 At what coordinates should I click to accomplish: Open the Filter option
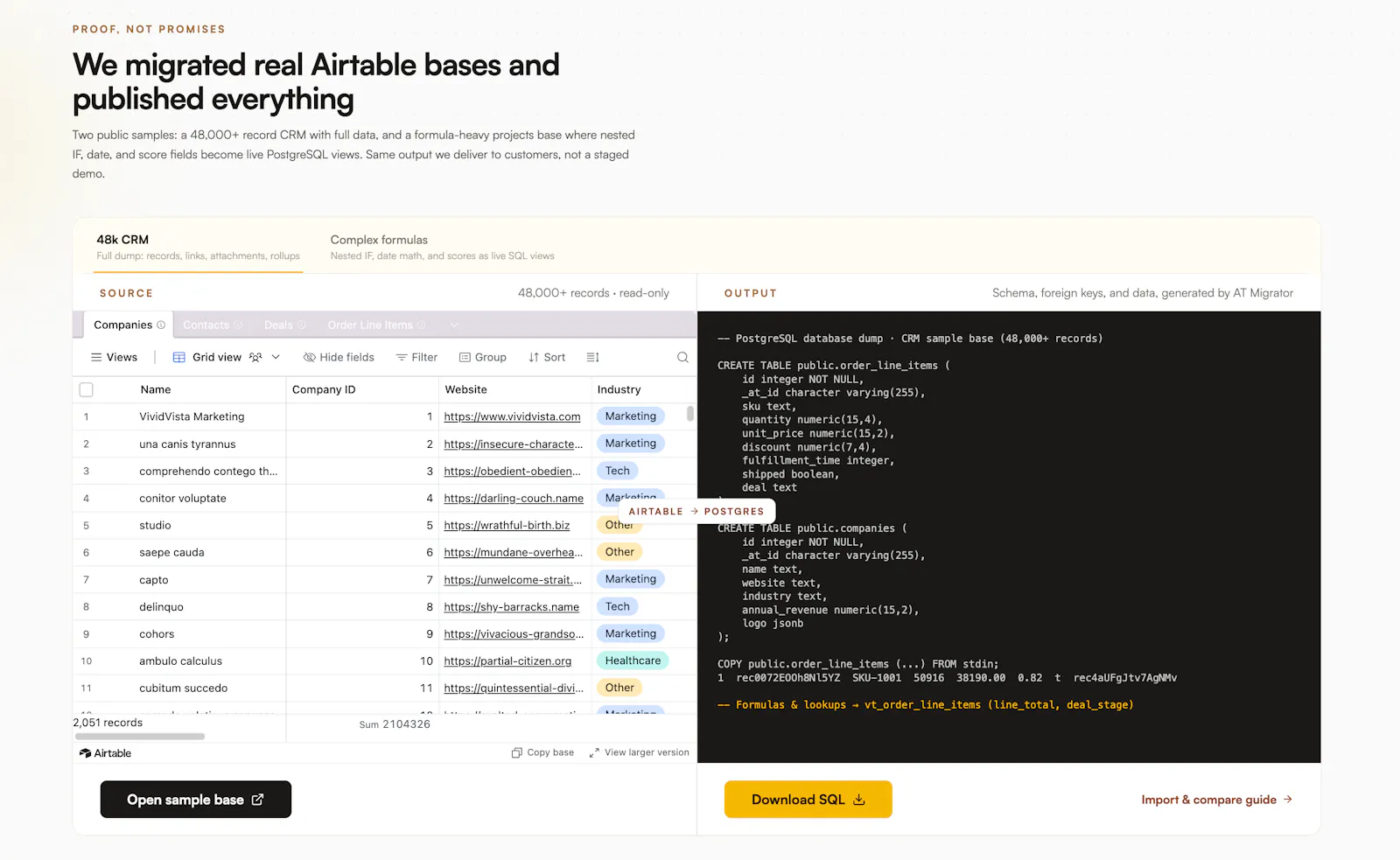click(416, 357)
